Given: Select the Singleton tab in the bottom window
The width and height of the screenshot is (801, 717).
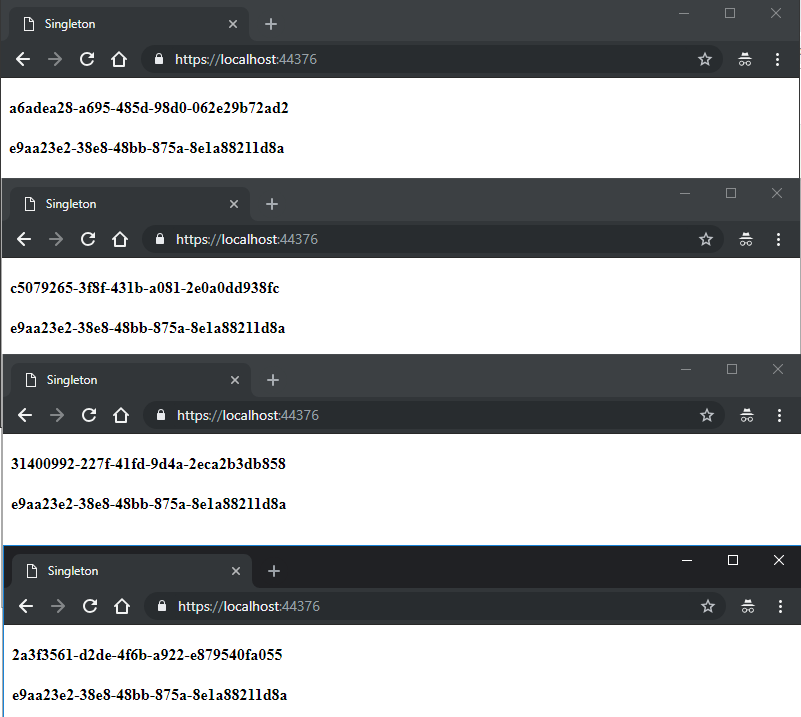Looking at the screenshot, I should tap(120, 571).
